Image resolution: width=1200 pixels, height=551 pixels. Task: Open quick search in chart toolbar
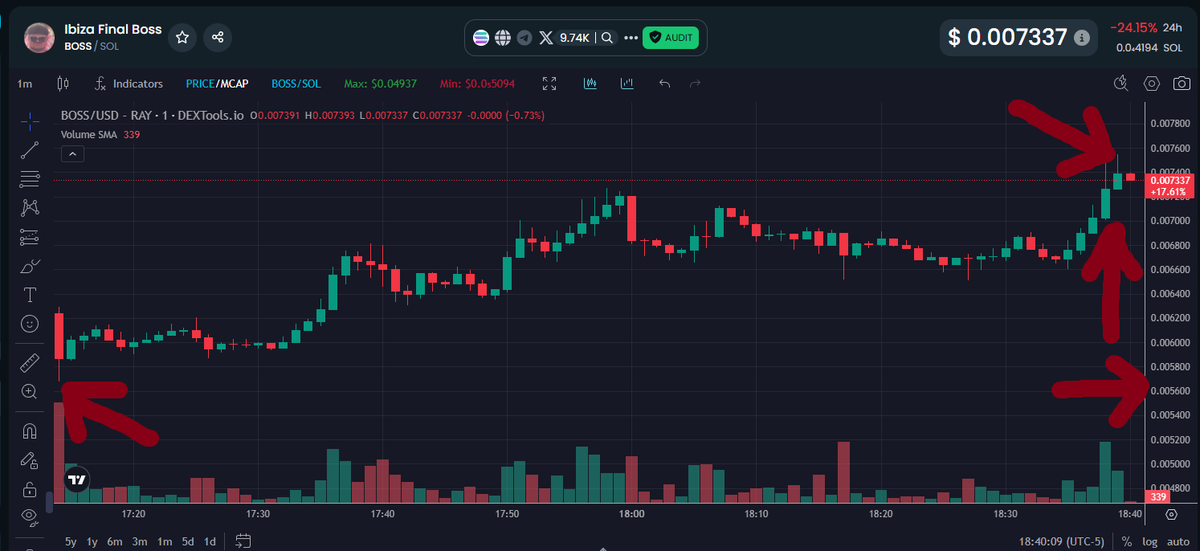pyautogui.click(x=1121, y=84)
